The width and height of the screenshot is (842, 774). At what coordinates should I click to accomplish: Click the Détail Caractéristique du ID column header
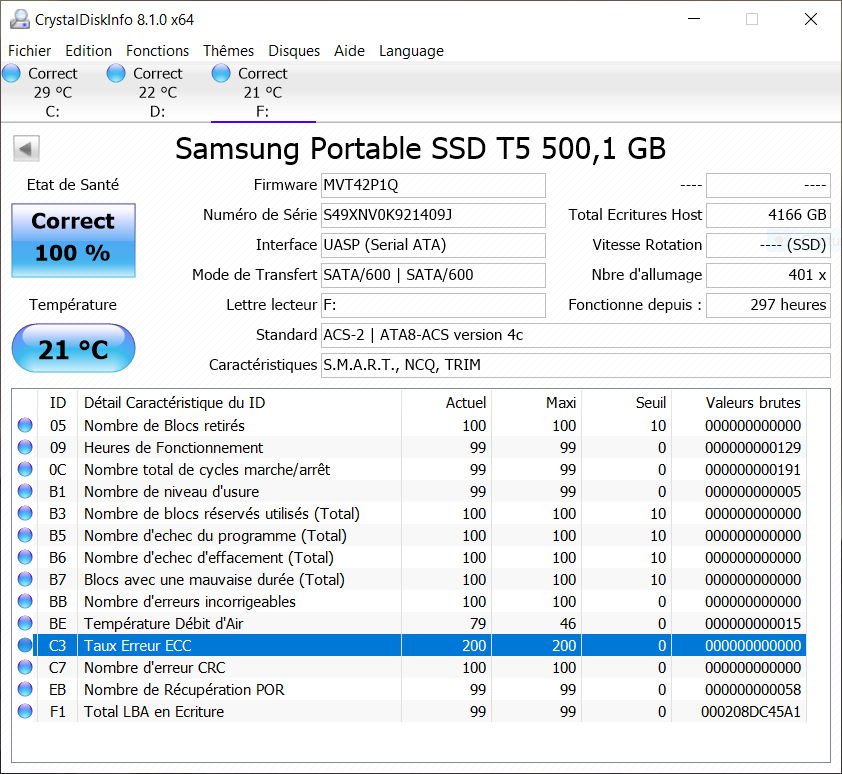(239, 403)
